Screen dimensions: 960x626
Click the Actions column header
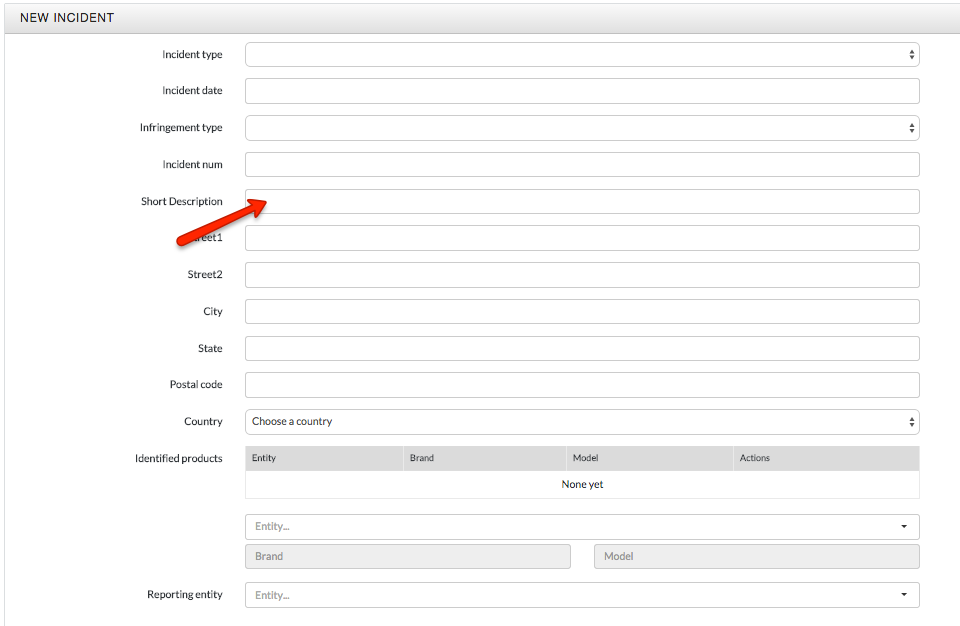pos(755,458)
